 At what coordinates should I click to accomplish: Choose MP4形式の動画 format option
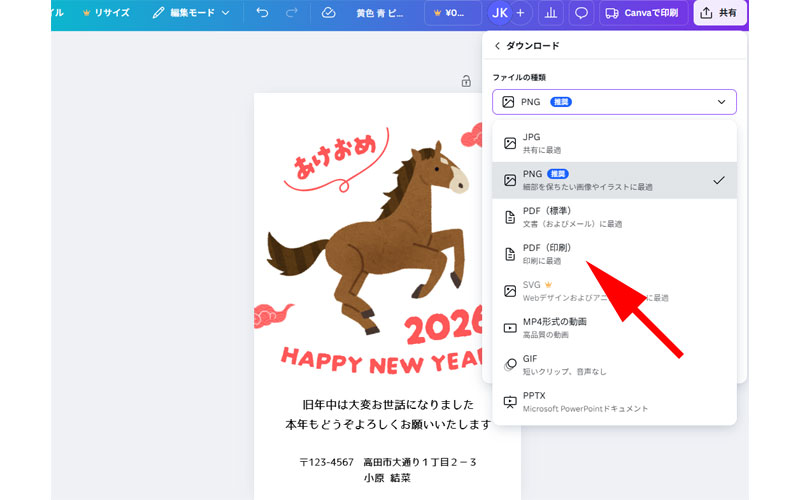pyautogui.click(x=614, y=328)
